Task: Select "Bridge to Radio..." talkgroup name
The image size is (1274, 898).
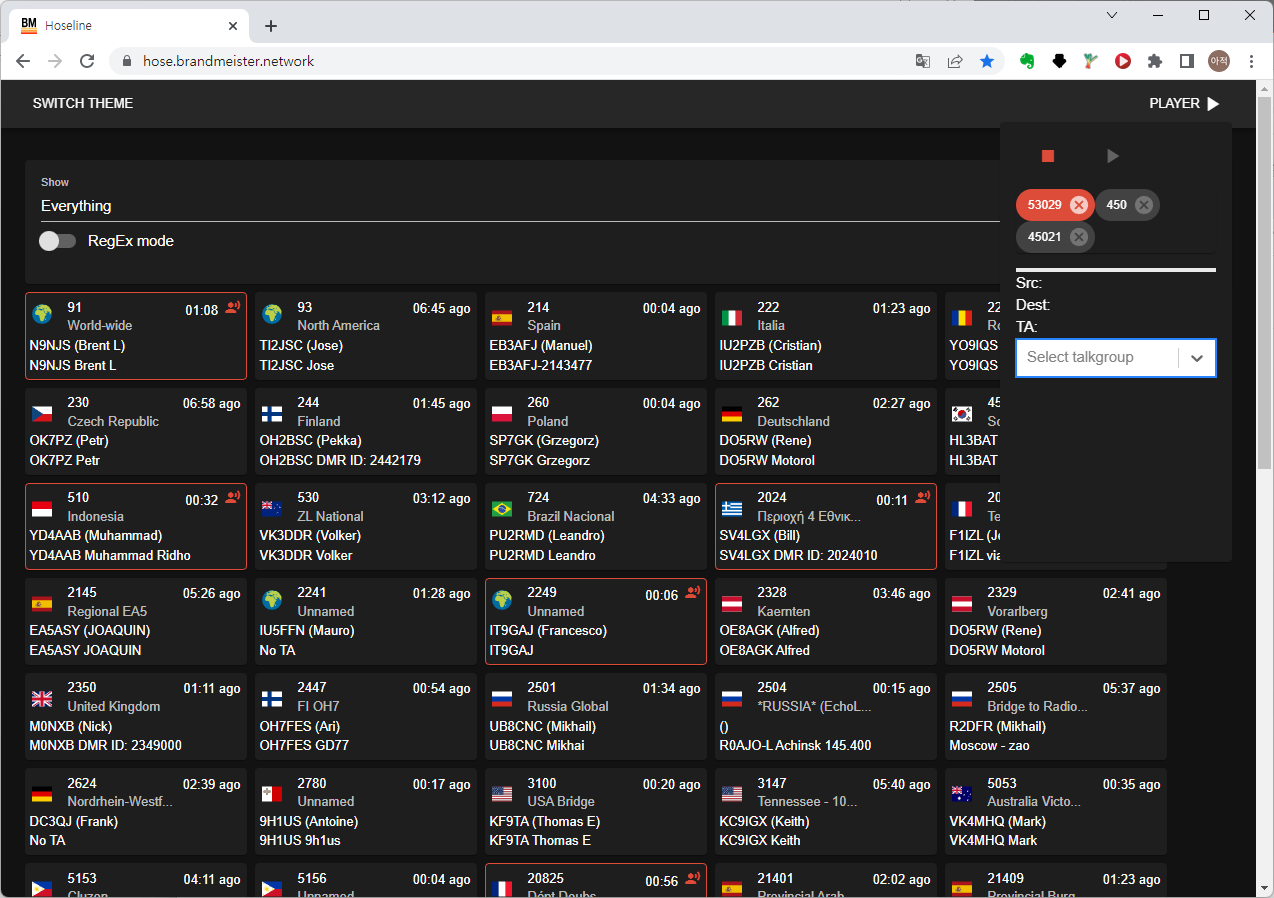Action: (1035, 706)
